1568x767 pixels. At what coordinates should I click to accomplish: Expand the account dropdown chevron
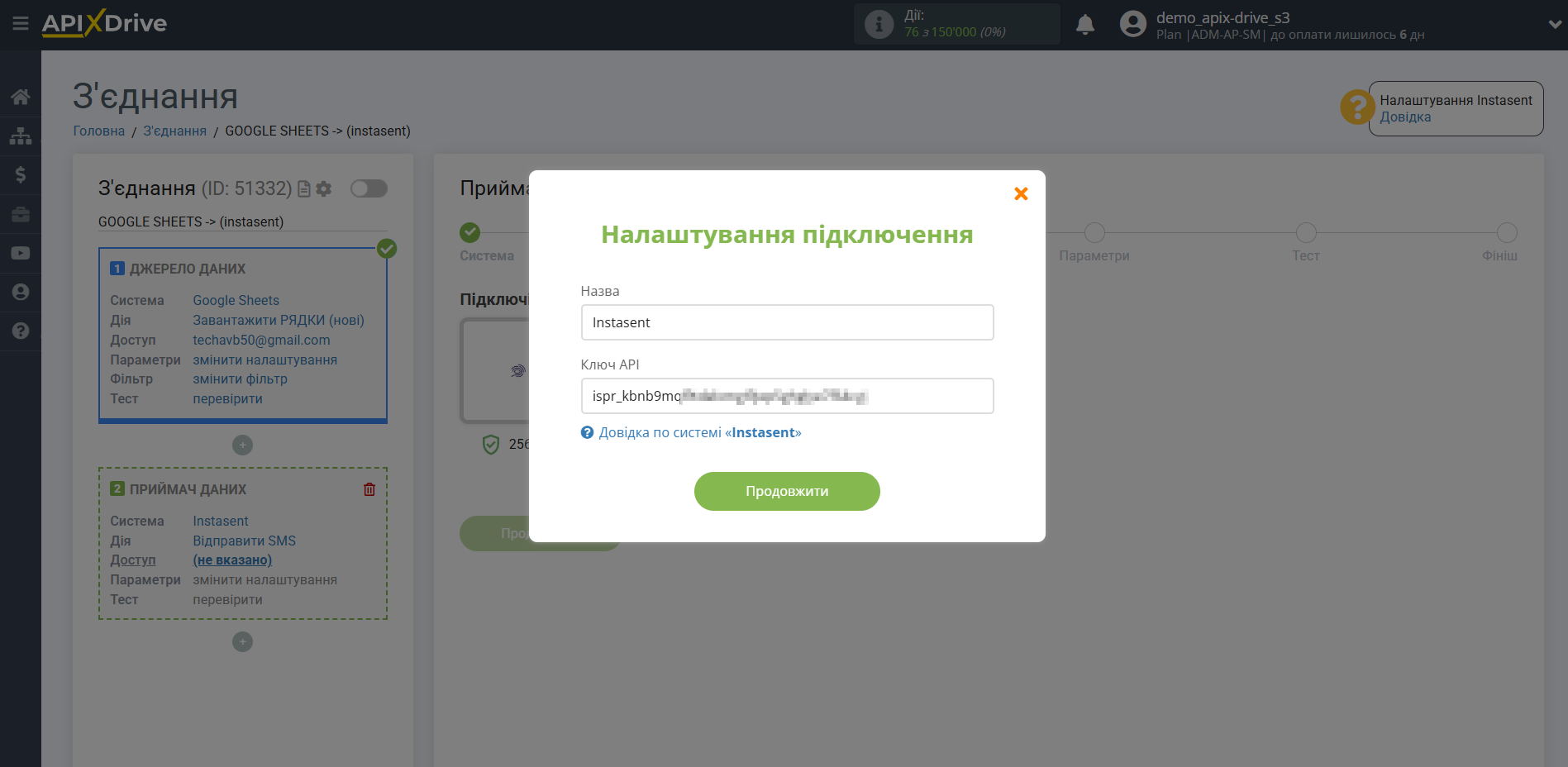coord(1554,25)
